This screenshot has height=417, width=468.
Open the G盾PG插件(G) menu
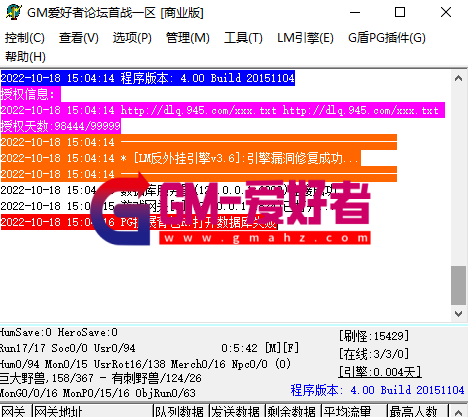pyautogui.click(x=387, y=38)
